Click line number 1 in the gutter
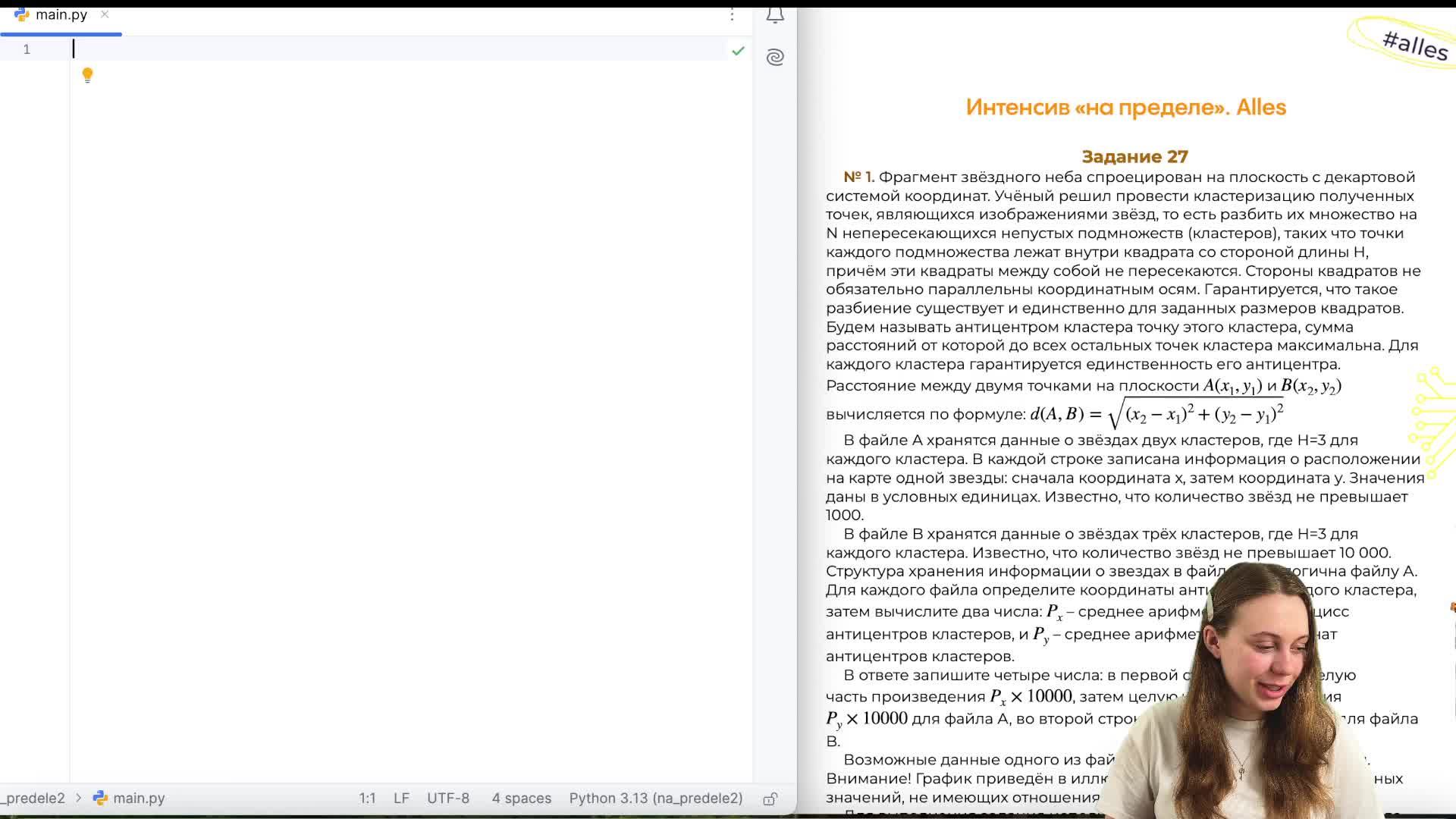The width and height of the screenshot is (1456, 819). (27, 49)
